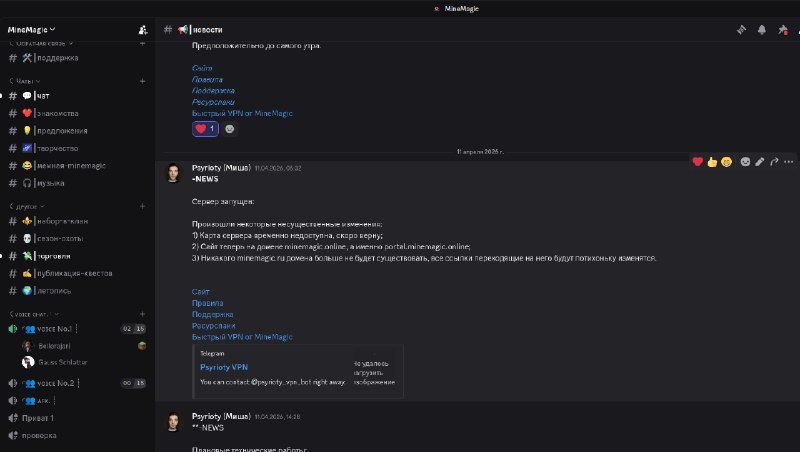Join the Приват 1 voice channel
Screen dimensions: 800x452
click(x=77, y=418)
